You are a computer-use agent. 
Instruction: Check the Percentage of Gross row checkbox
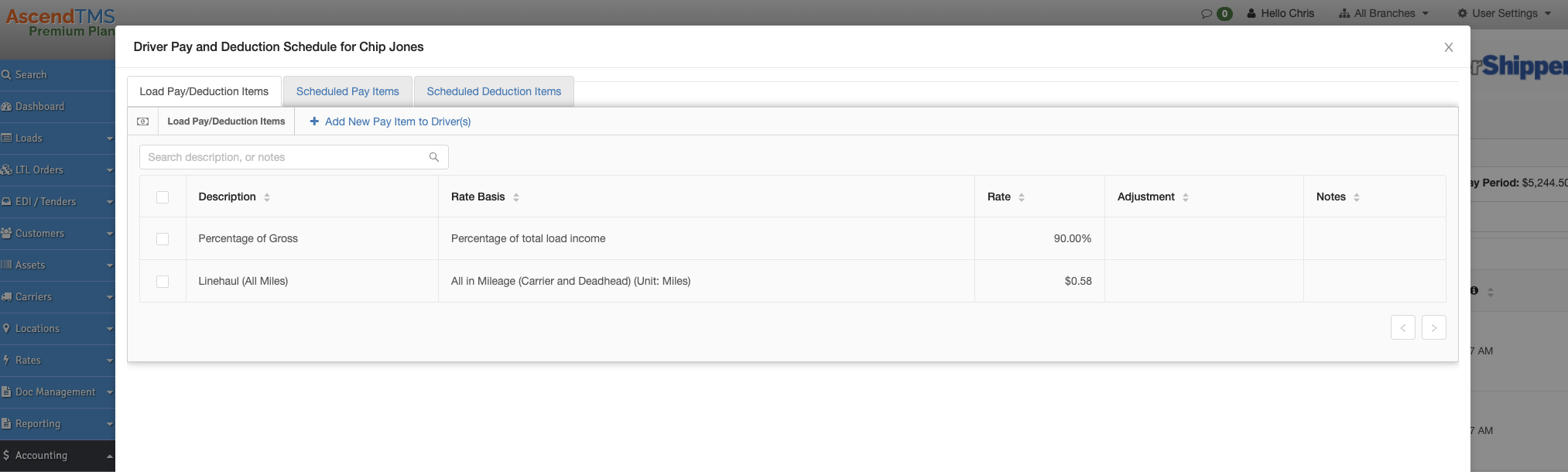pos(163,239)
